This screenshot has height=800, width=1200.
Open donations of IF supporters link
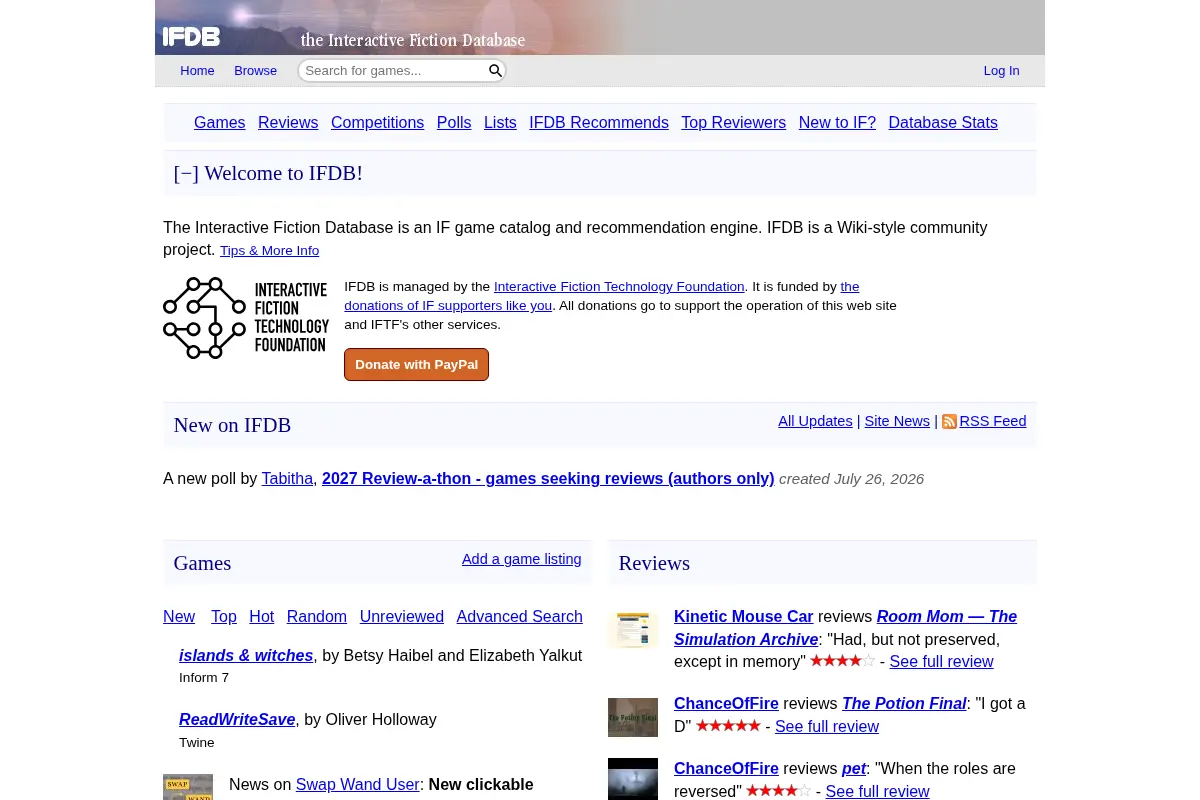[448, 306]
